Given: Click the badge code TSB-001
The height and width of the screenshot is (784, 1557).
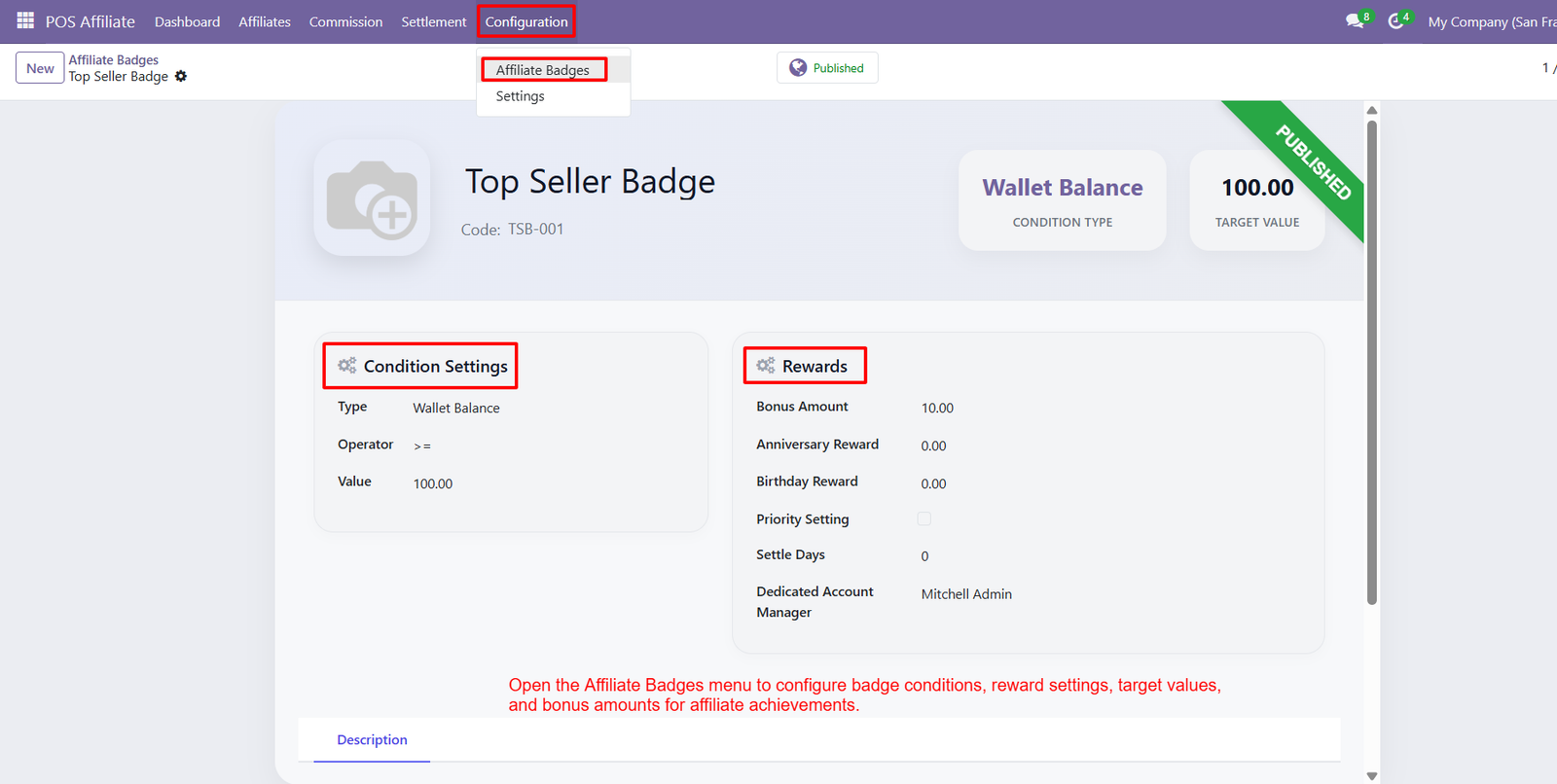Looking at the screenshot, I should click(536, 229).
